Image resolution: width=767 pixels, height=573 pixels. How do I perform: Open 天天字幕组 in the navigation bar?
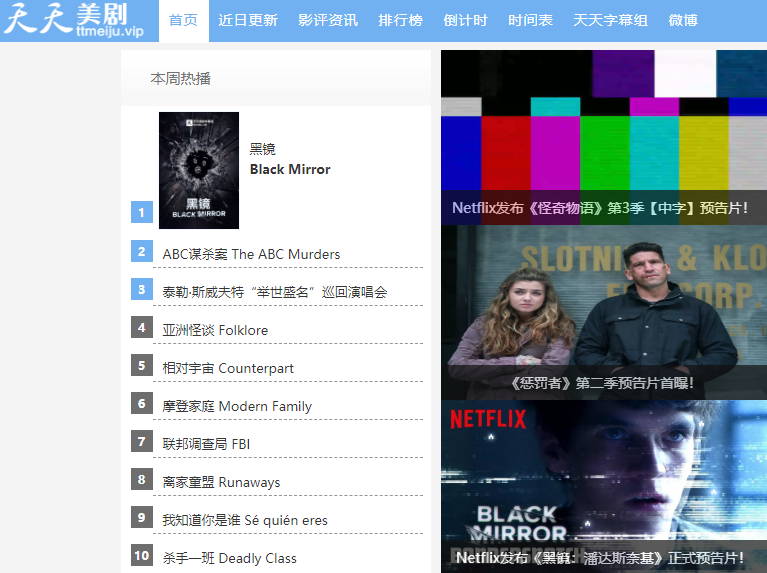[610, 21]
